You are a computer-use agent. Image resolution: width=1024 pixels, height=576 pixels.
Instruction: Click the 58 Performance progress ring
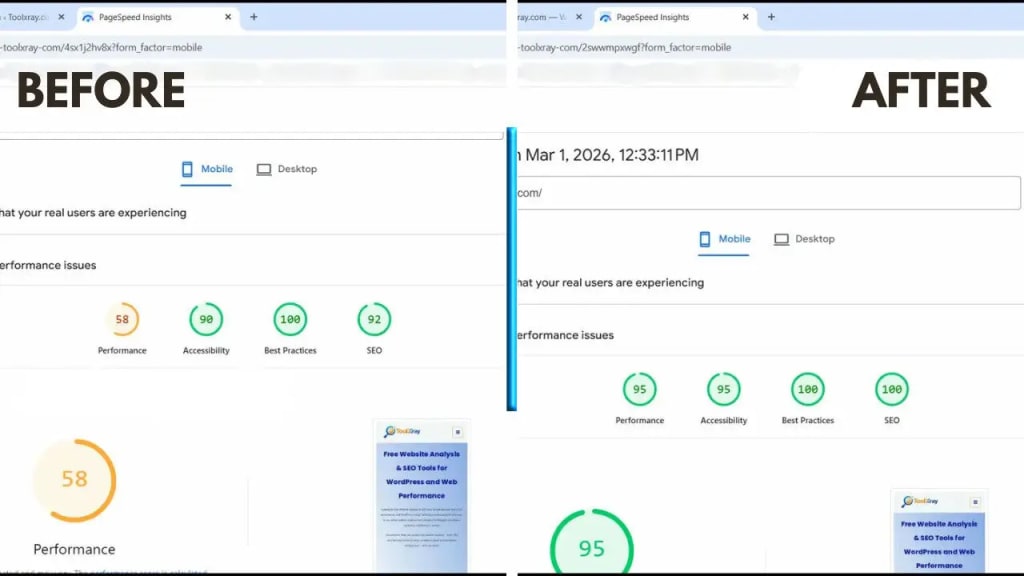coord(75,479)
